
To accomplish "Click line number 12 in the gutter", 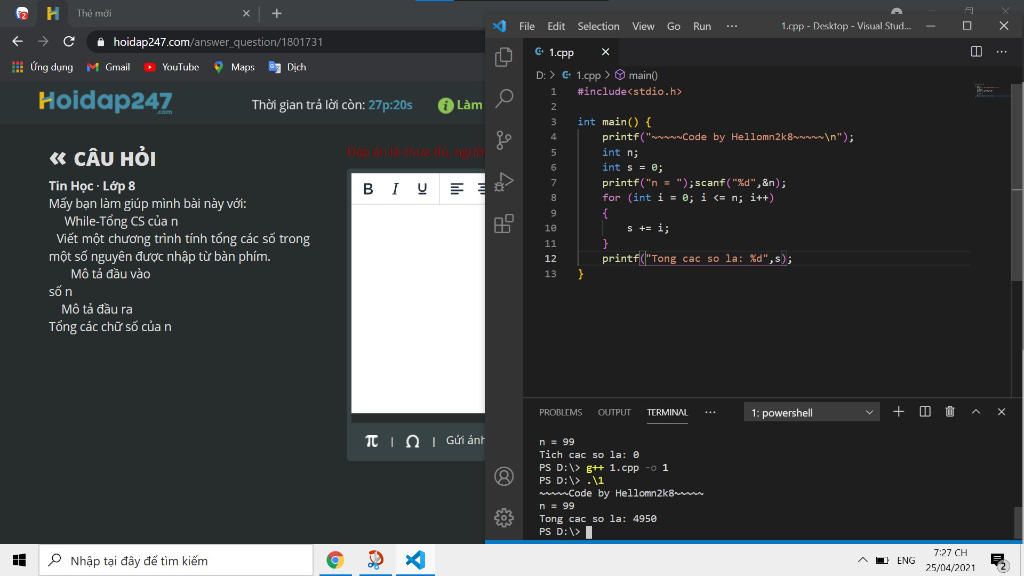I will tap(551, 259).
